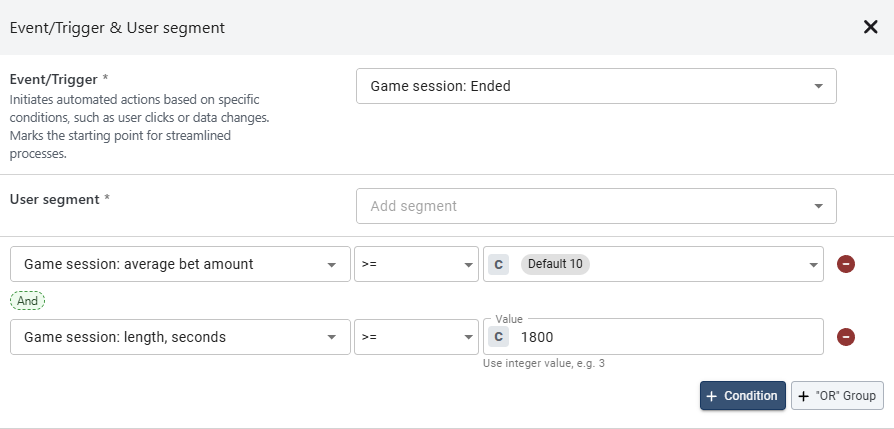Click the C icon beside the 1800 value
The image size is (894, 429).
[x=500, y=337]
